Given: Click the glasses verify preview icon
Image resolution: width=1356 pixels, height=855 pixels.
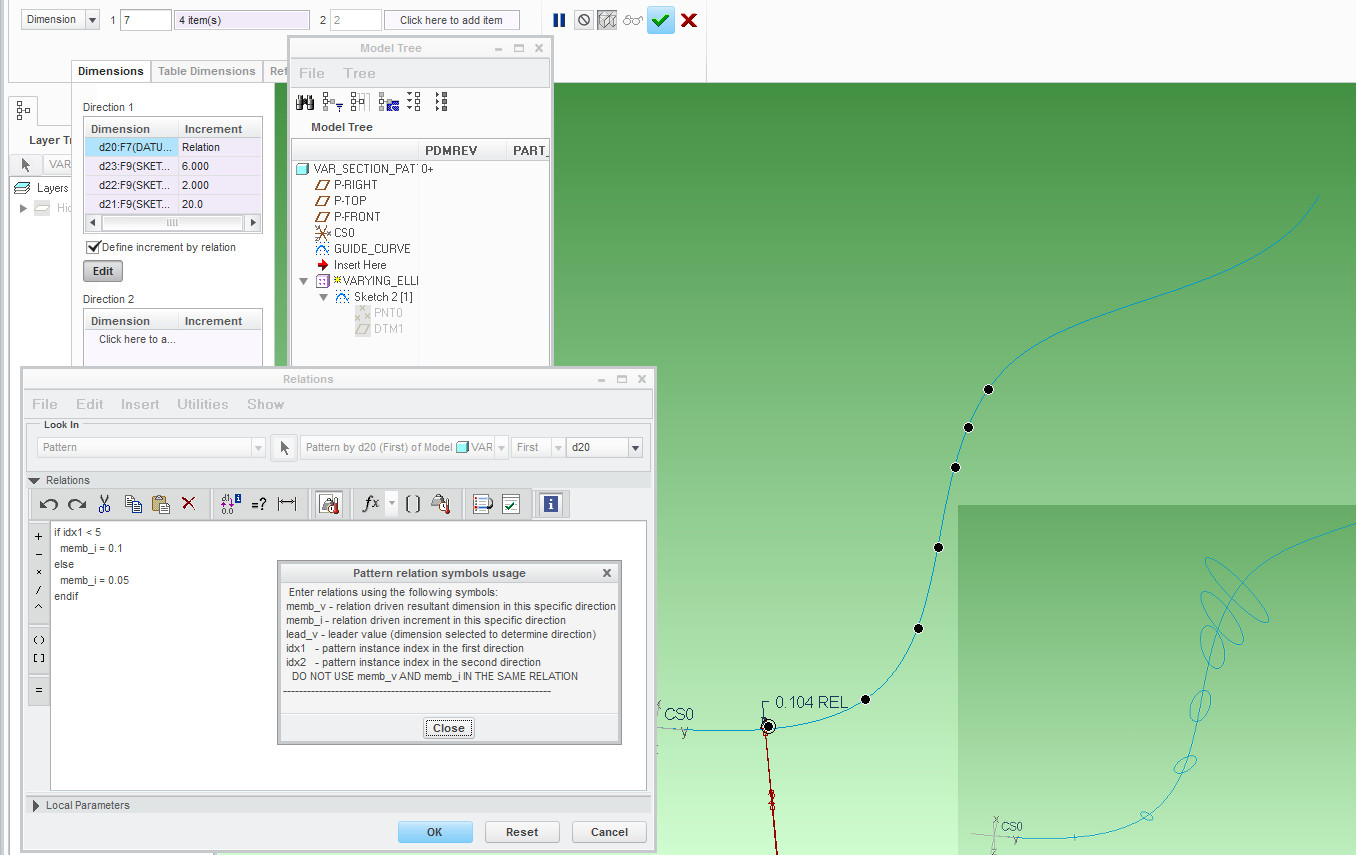Looking at the screenshot, I should (632, 20).
